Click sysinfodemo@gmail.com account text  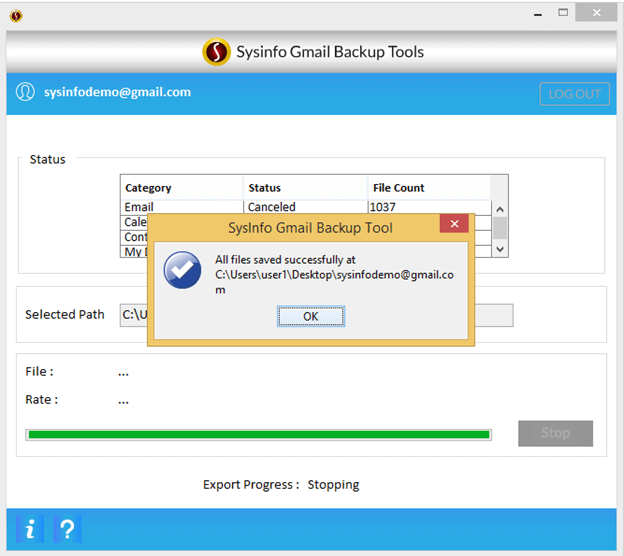[x=117, y=92]
